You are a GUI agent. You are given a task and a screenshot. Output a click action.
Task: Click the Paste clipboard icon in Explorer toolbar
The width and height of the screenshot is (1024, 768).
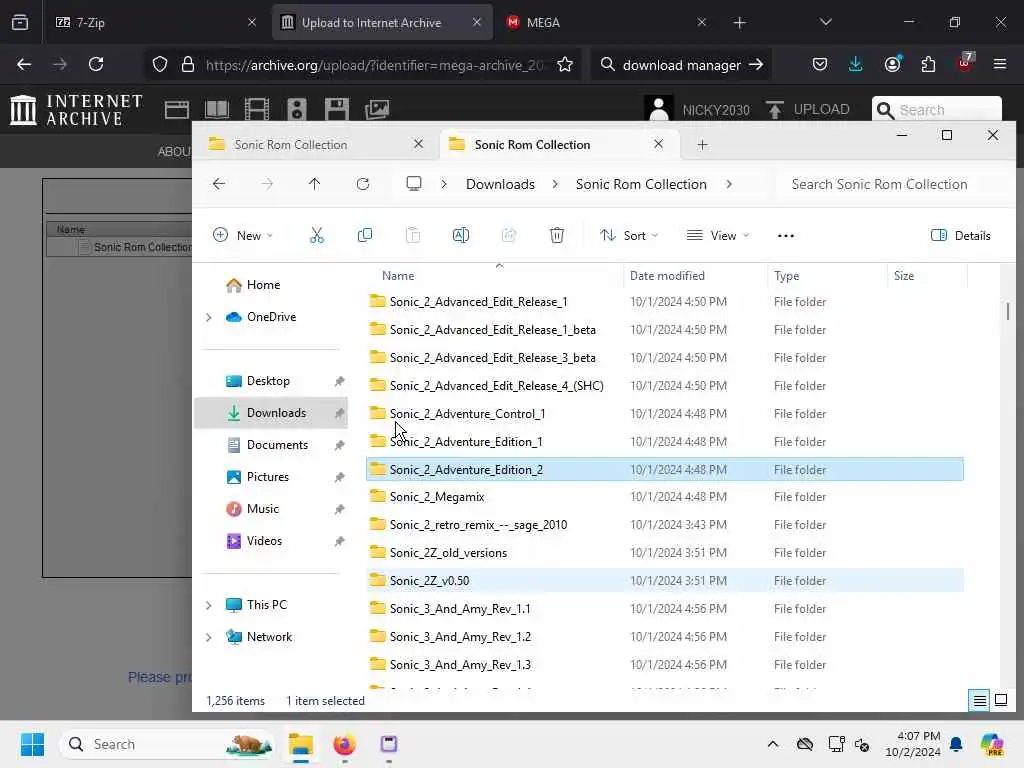click(413, 235)
